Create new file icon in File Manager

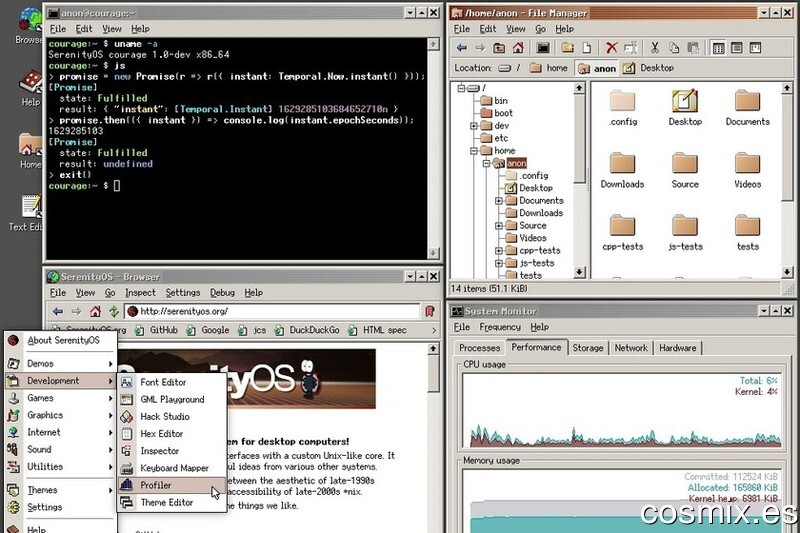point(587,48)
